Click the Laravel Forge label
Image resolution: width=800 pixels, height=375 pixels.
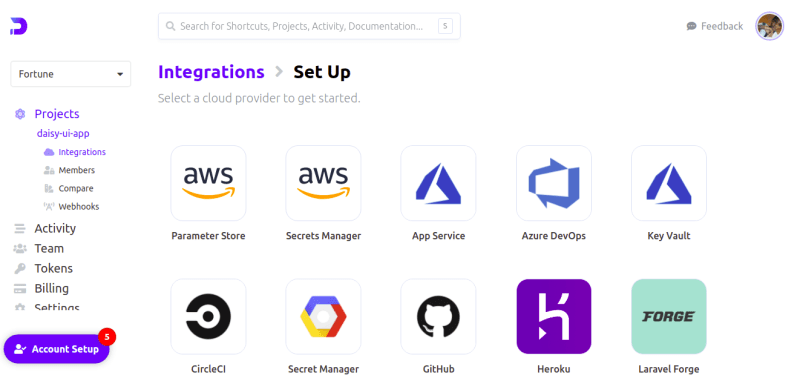pyautogui.click(x=669, y=369)
